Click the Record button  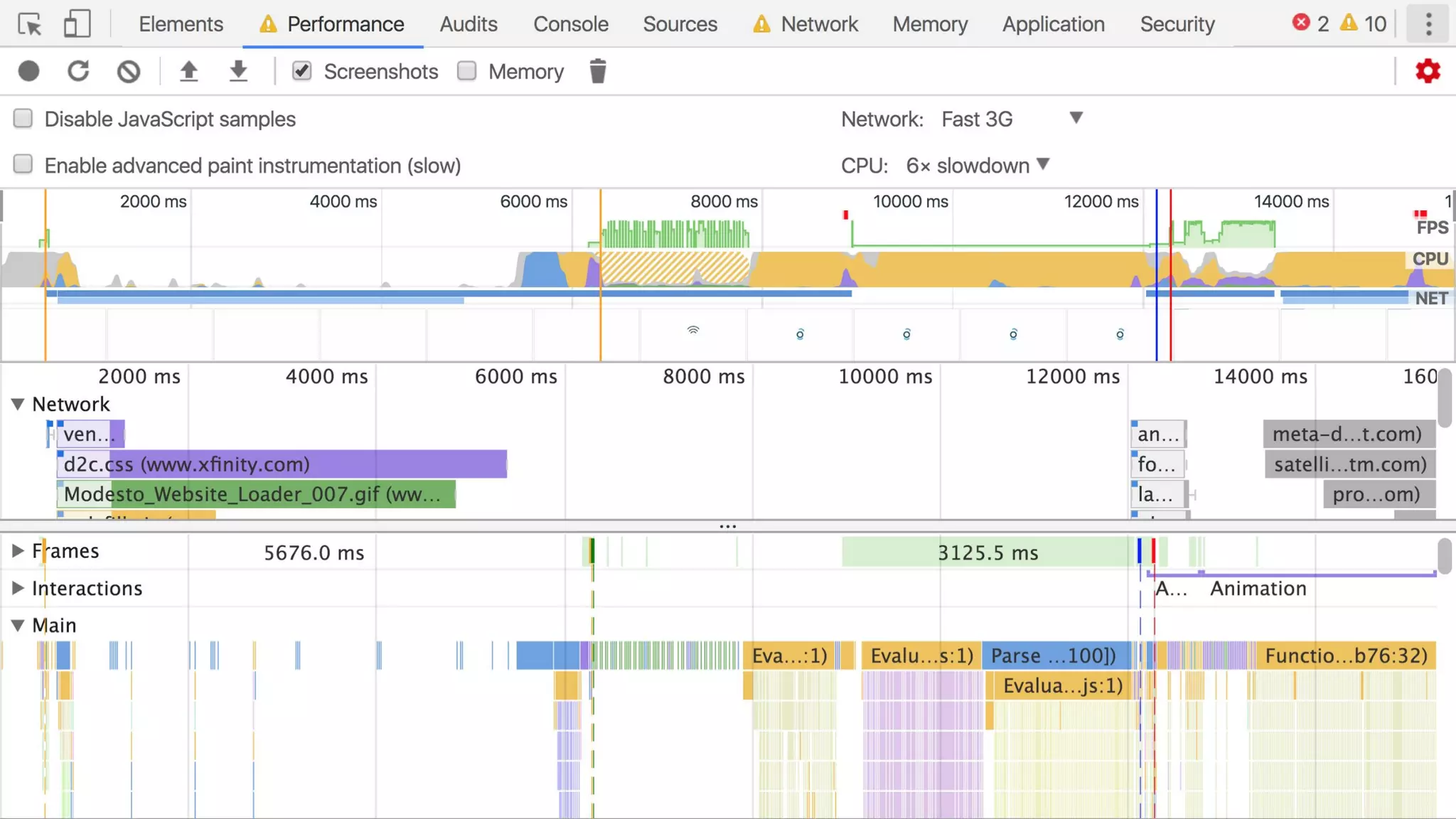click(x=29, y=71)
